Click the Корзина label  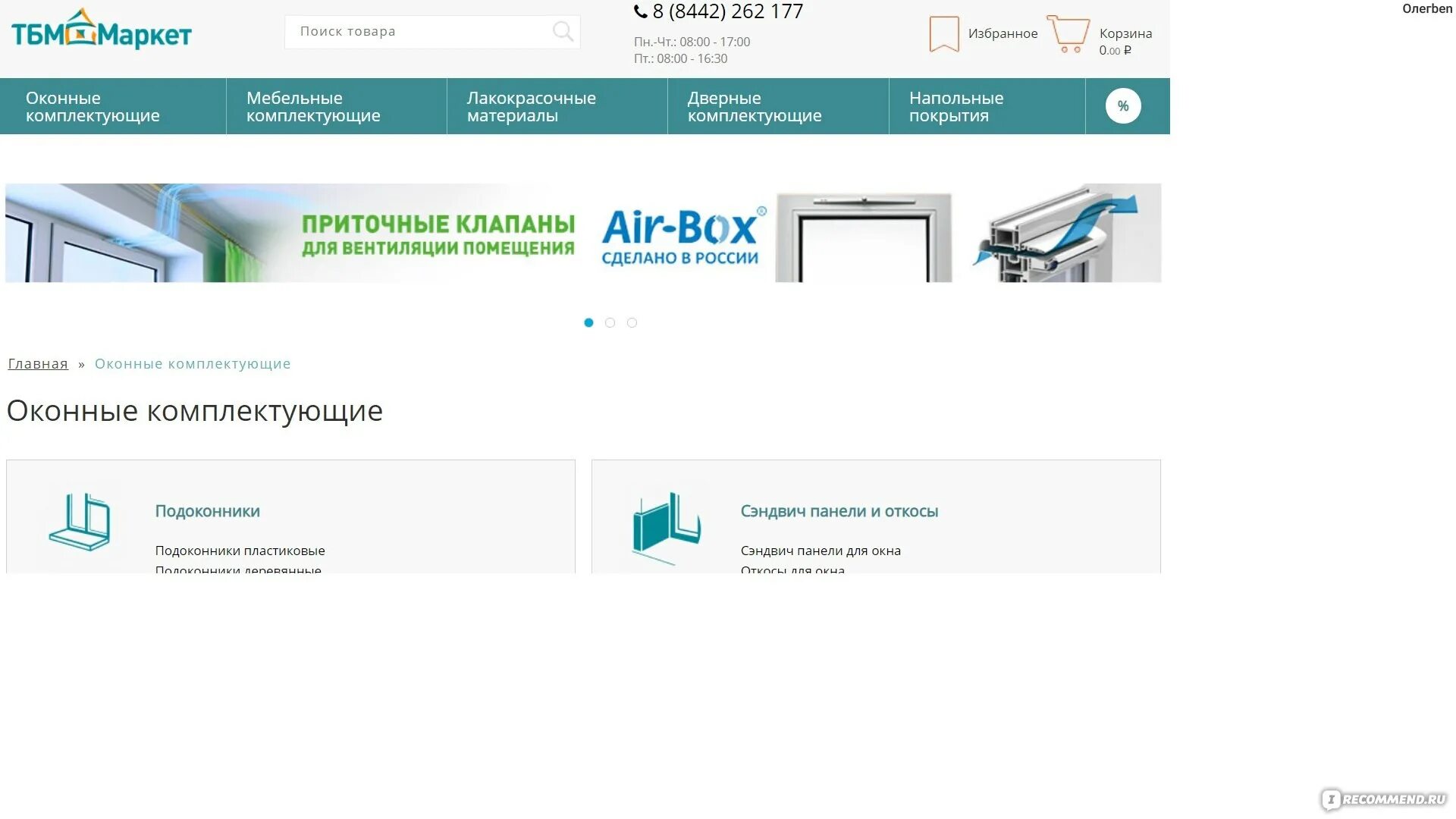tap(1125, 33)
